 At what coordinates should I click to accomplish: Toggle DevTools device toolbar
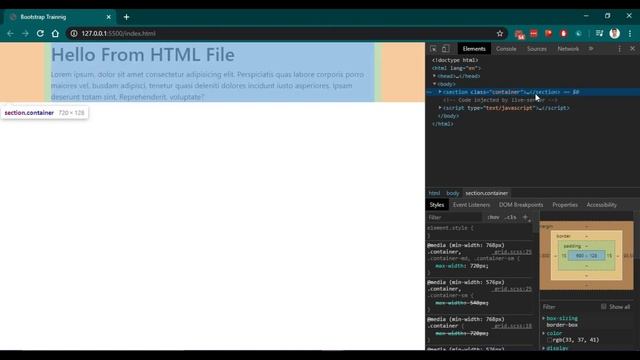(445, 49)
